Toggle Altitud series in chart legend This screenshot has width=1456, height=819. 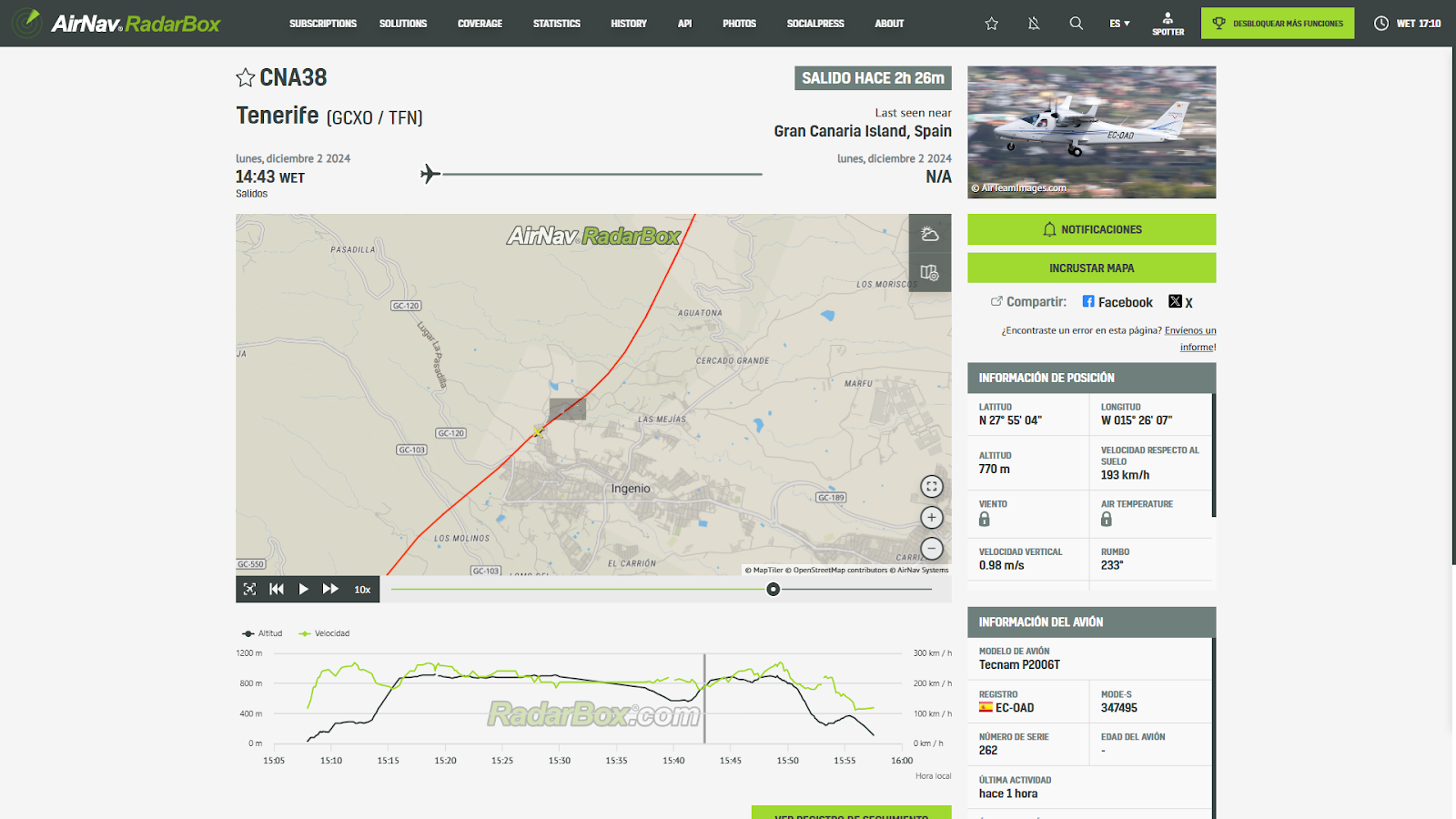tap(262, 633)
